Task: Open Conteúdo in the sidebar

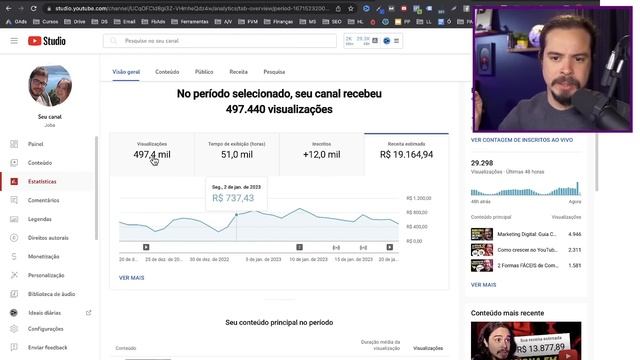Action: pos(40,163)
